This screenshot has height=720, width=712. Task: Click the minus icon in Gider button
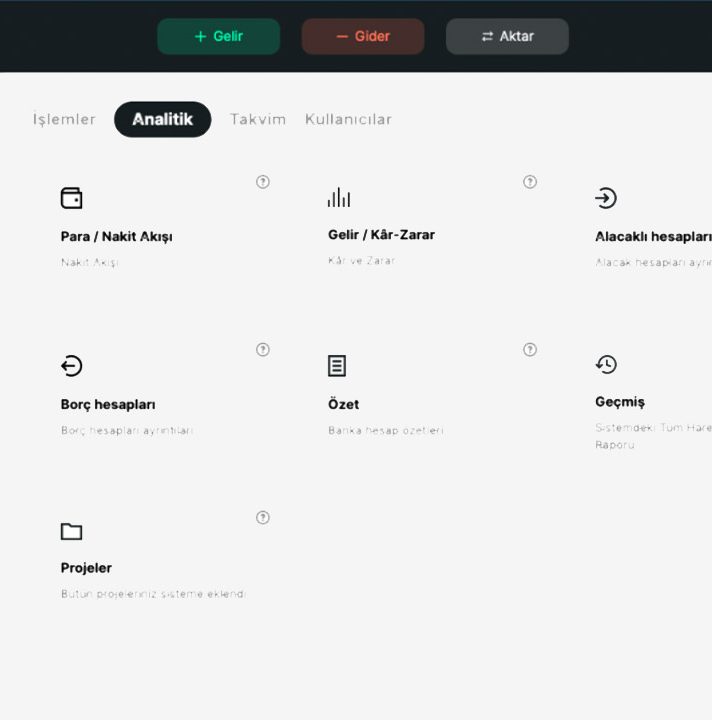[342, 36]
